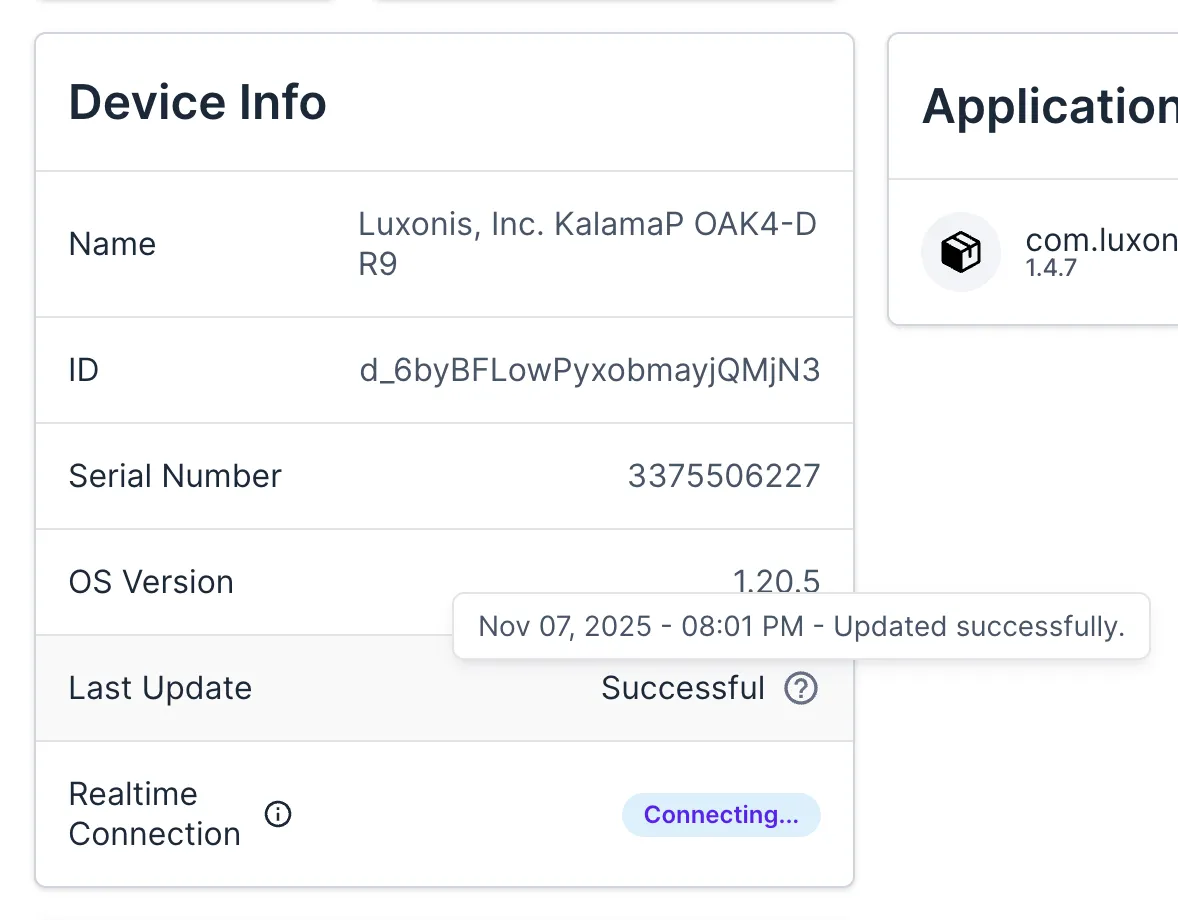Click the OS version value 1.20.5
Screen dimensions: 1178x920
pos(776,580)
